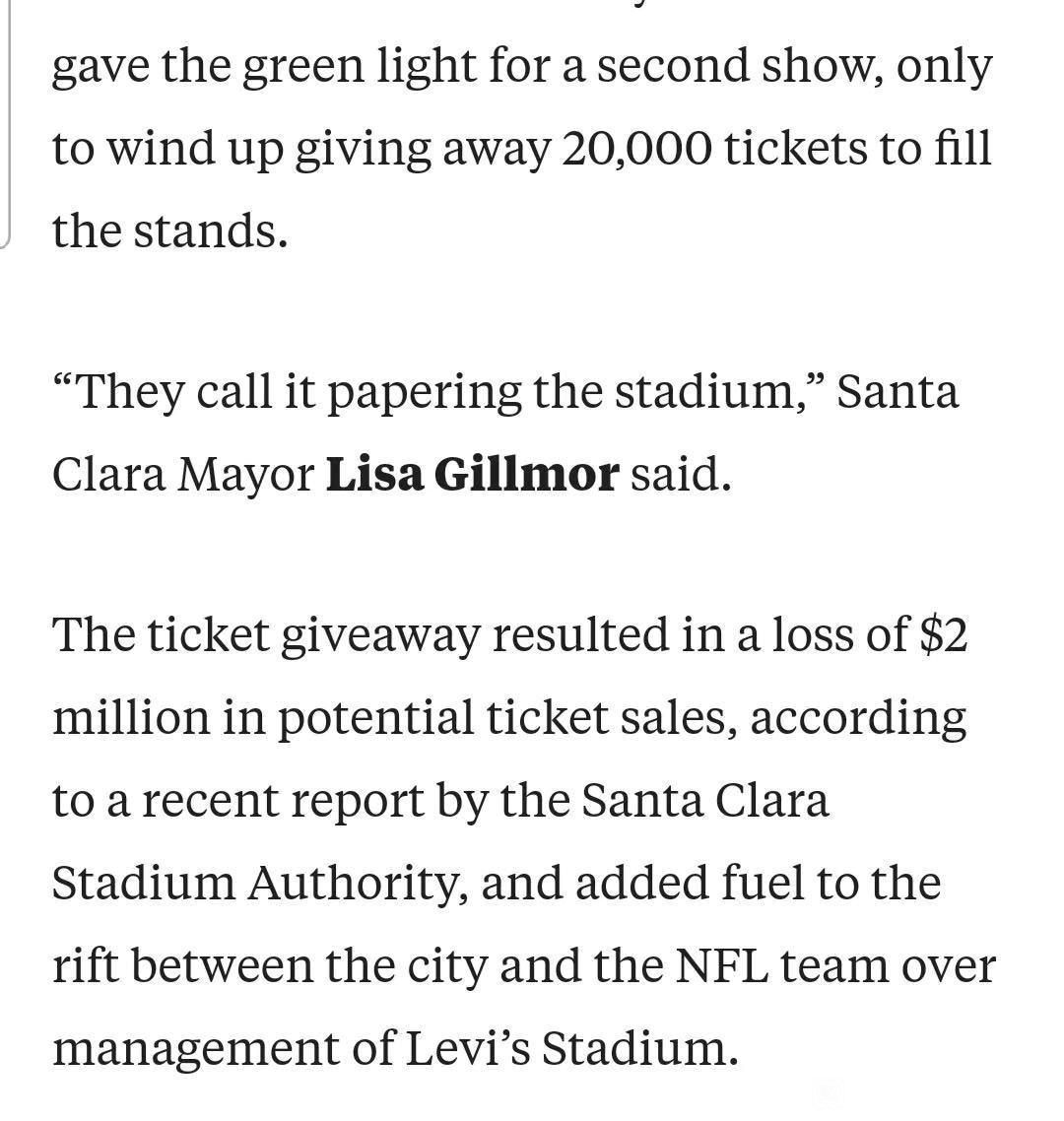Click the bold name Lisa Gillmor
Viewport: 1064px width, 1121px height.
472,475
